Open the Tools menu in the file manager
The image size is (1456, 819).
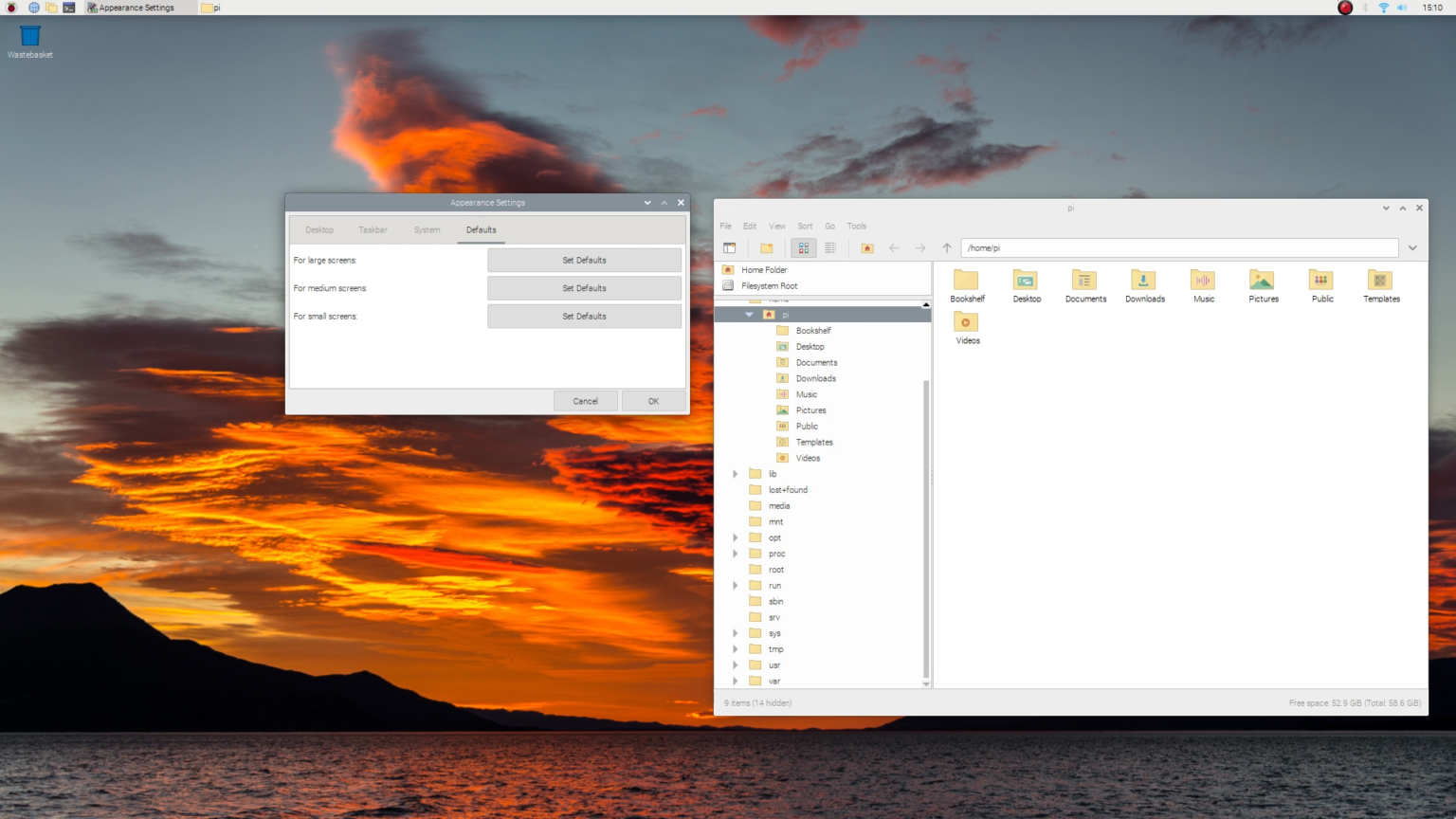[x=855, y=226]
